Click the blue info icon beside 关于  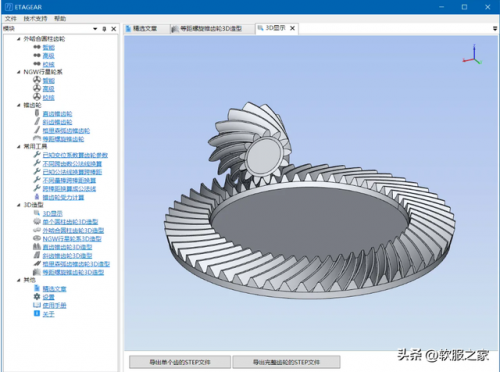click(37, 313)
